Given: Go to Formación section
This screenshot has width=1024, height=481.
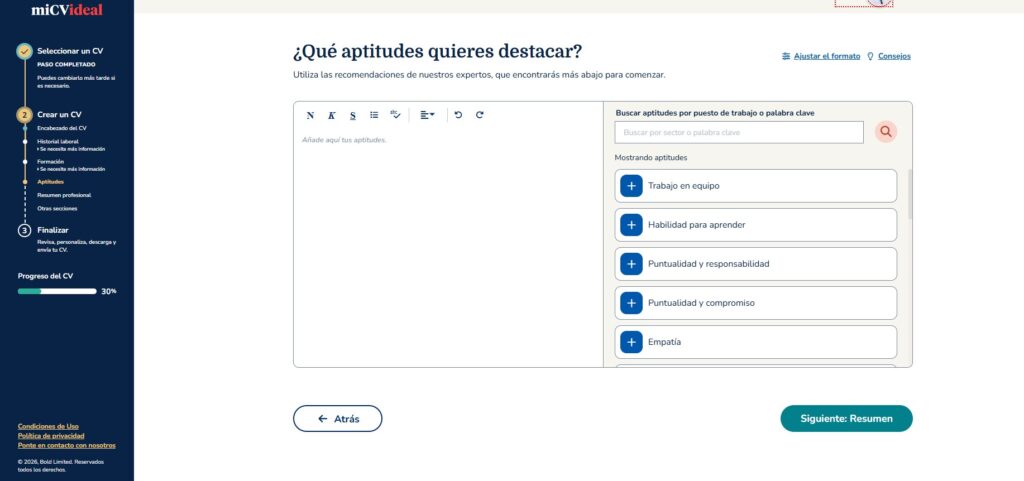Looking at the screenshot, I should point(50,161).
